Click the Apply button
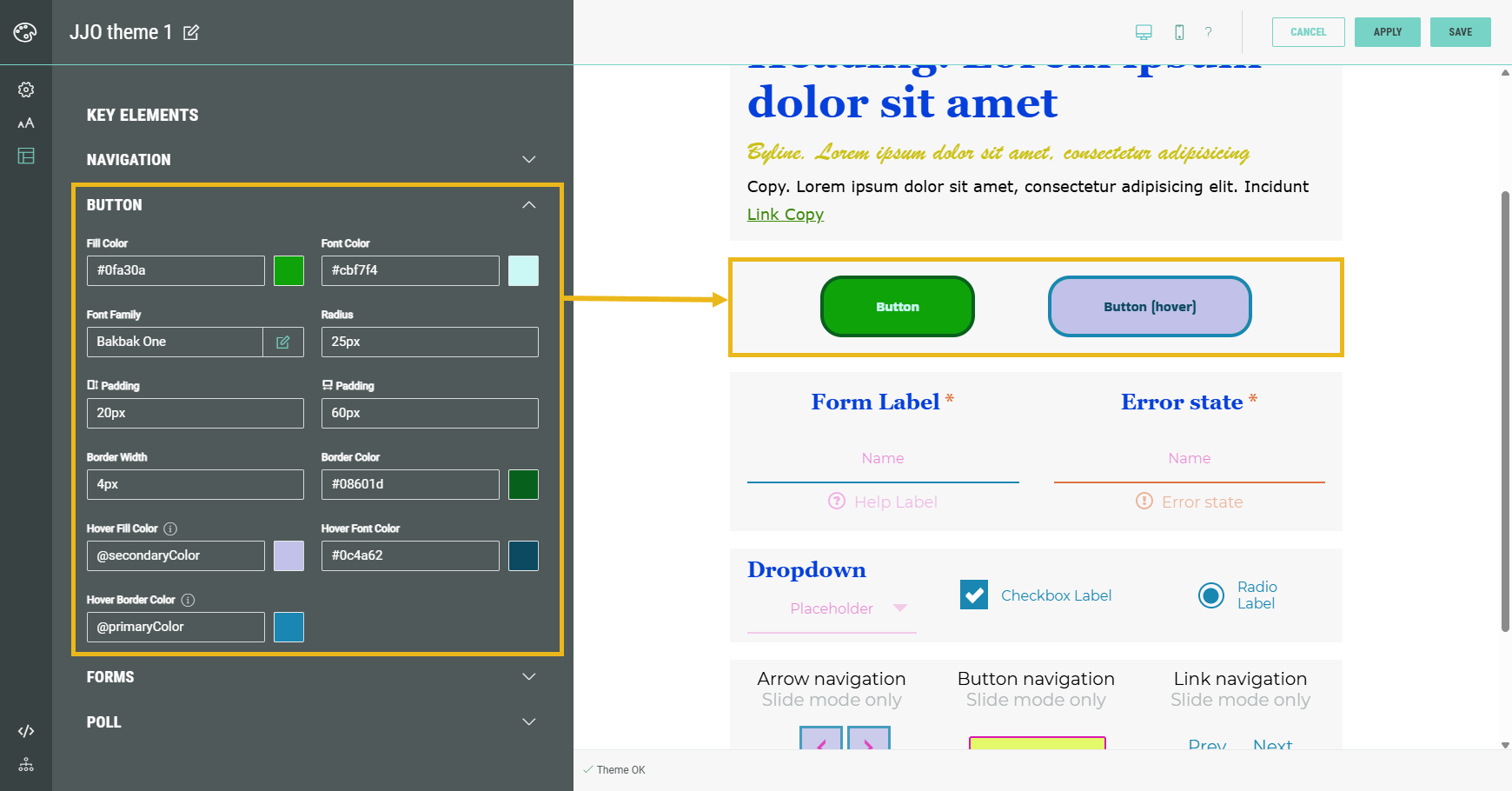The image size is (1512, 791). click(x=1387, y=32)
